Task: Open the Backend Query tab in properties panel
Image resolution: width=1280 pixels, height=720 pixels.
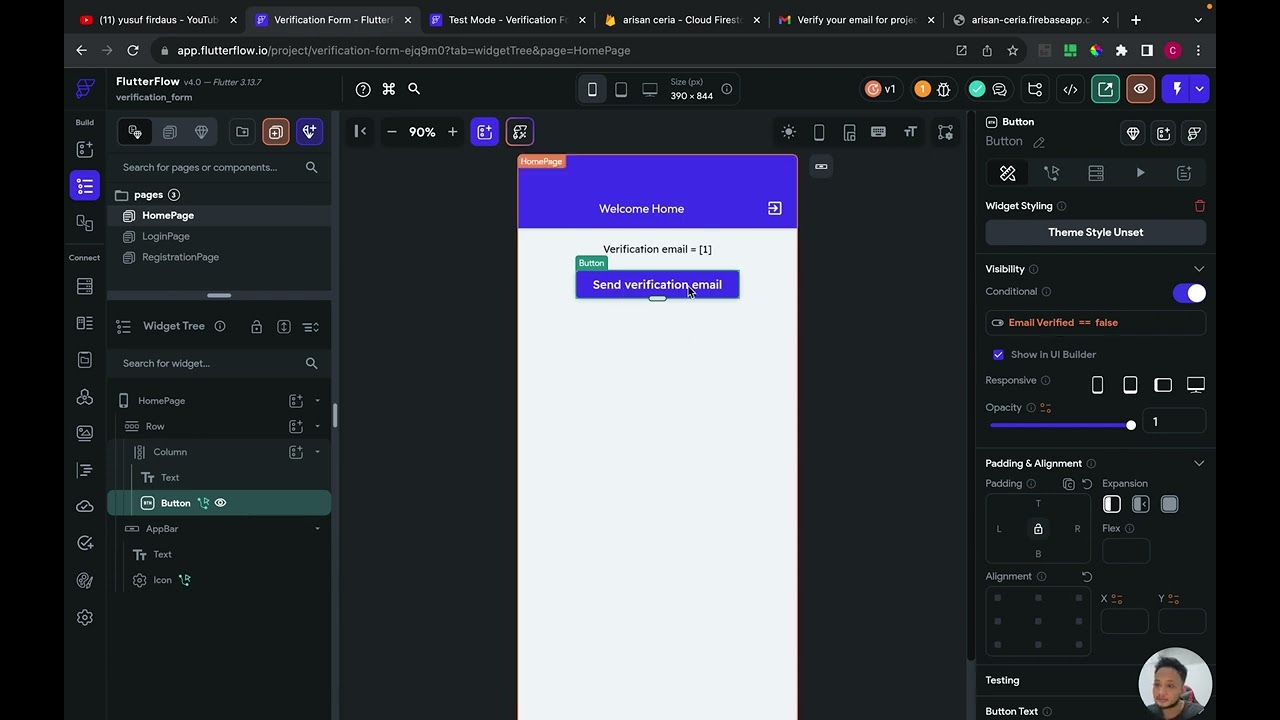Action: pos(1096,173)
